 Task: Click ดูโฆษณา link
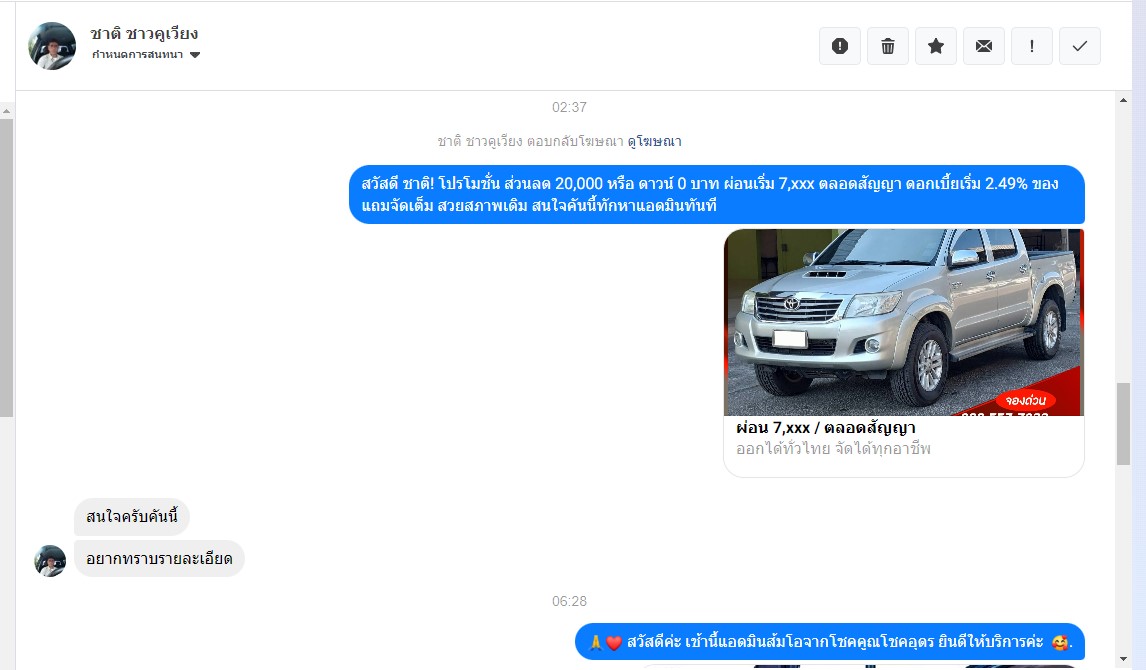(654, 141)
